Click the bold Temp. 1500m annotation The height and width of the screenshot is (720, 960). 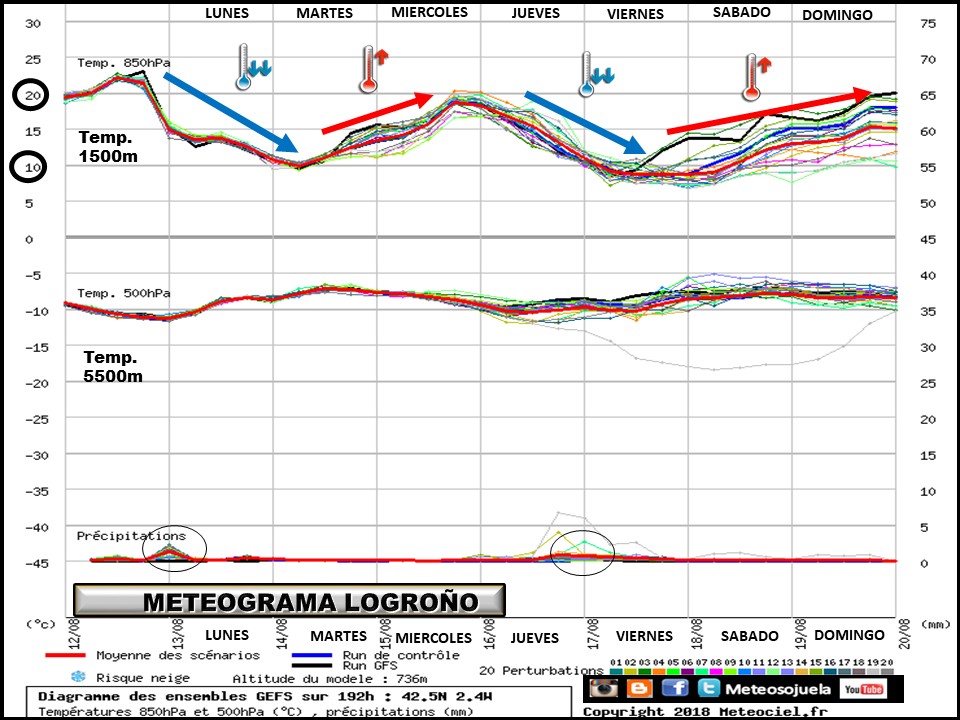point(108,147)
